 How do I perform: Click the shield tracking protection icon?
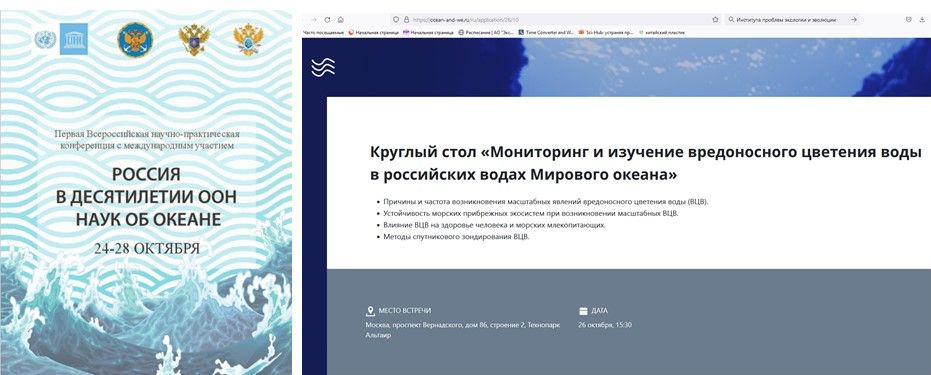396,20
